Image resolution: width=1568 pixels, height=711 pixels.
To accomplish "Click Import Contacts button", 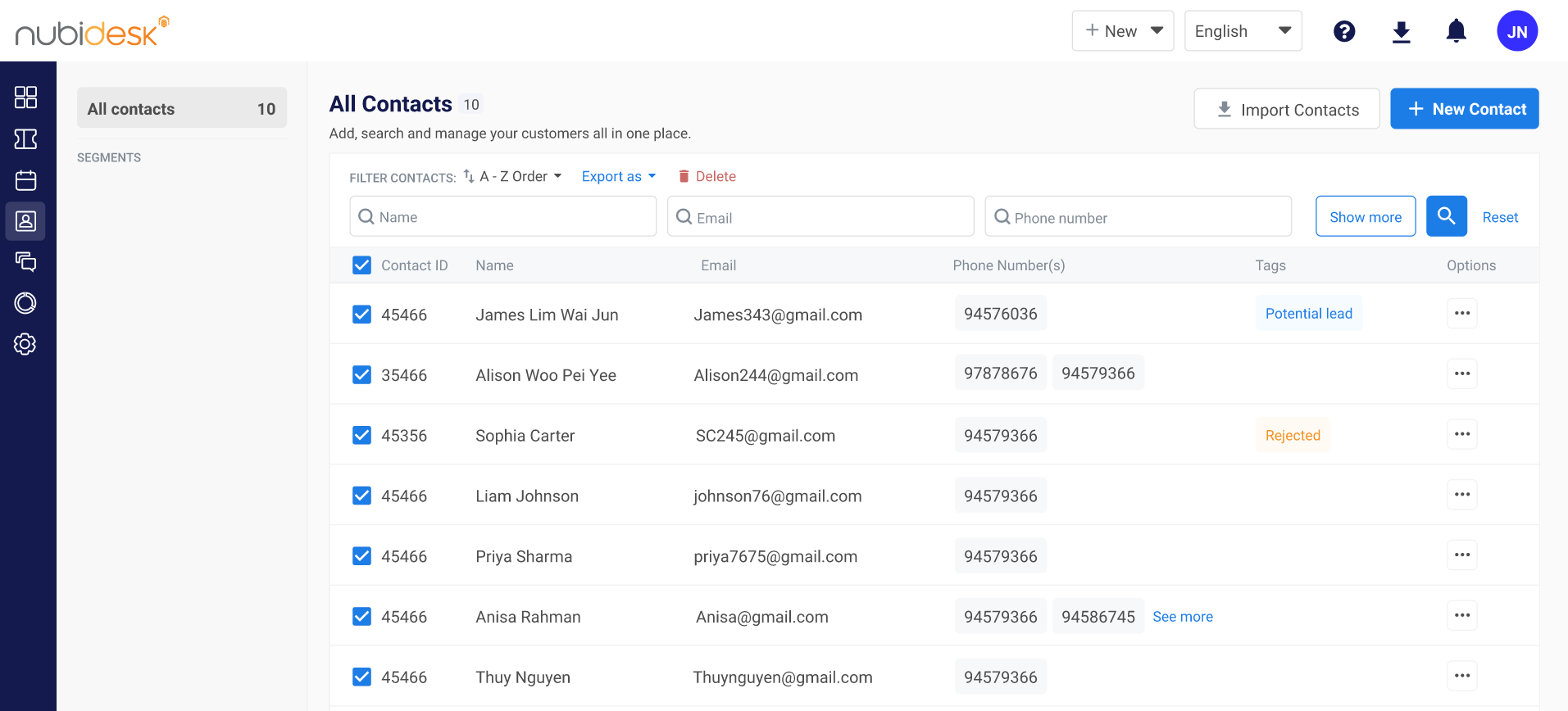I will point(1287,109).
